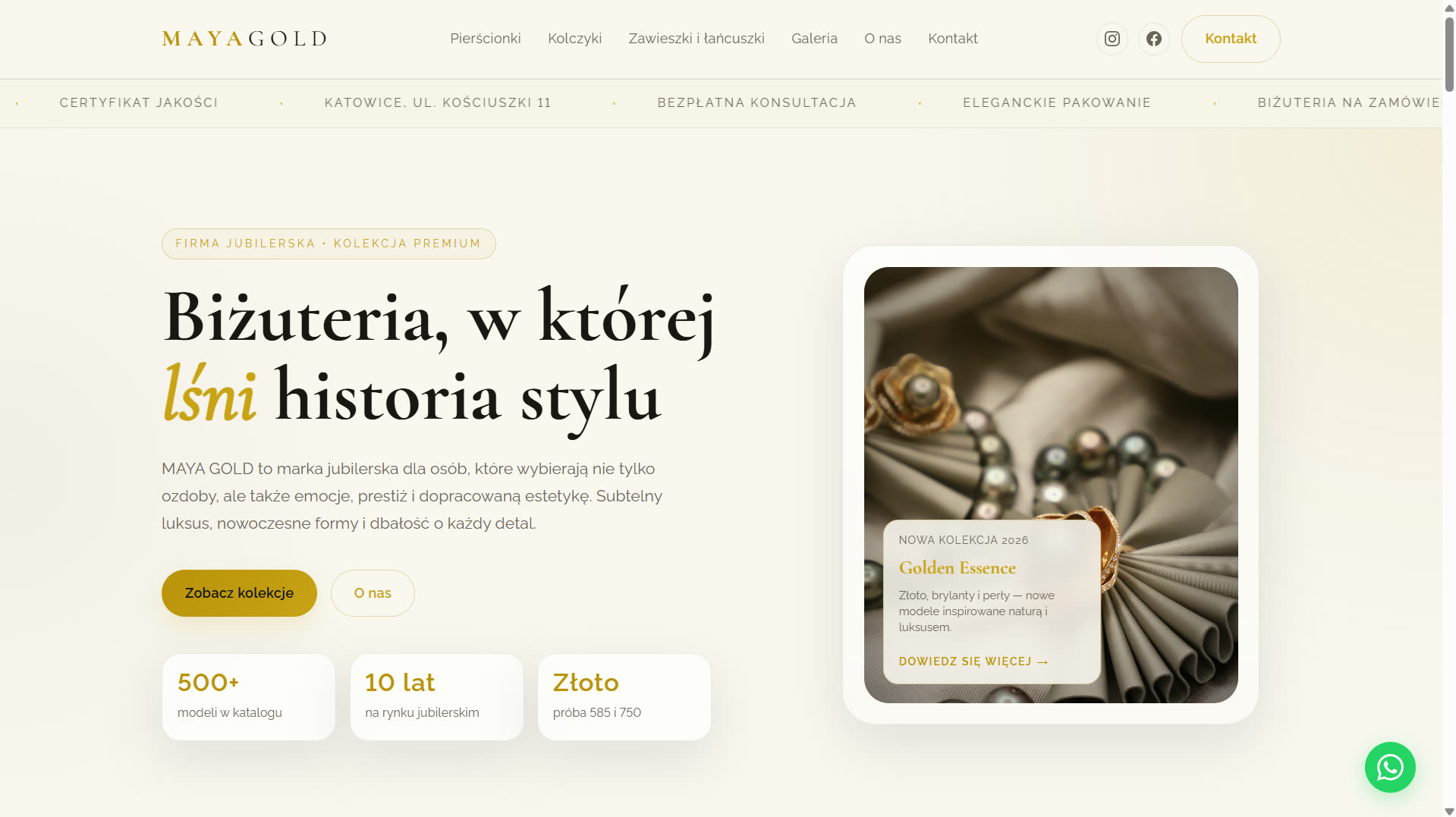Open the Galeria page
The height and width of the screenshot is (817, 1456).
[x=814, y=39]
